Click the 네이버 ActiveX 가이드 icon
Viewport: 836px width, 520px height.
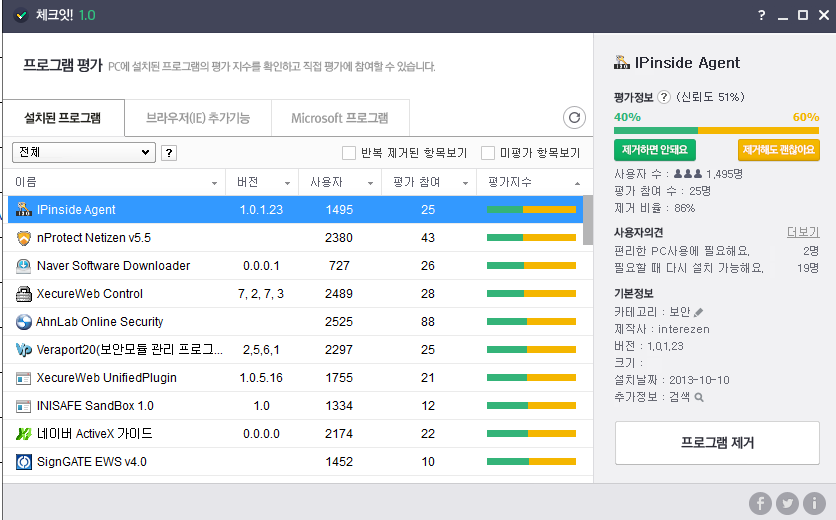coord(23,434)
